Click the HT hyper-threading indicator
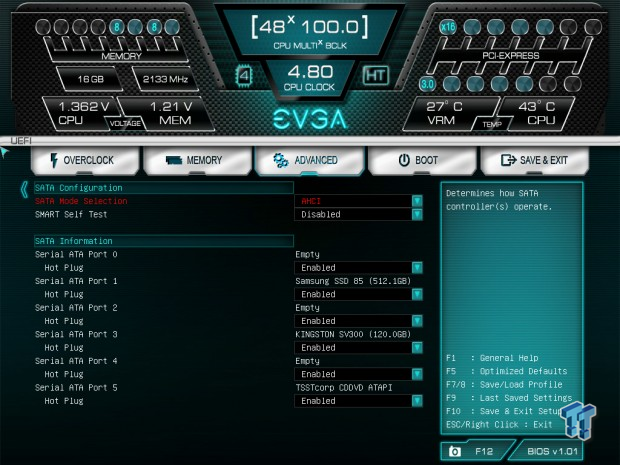The height and width of the screenshot is (465, 620). click(x=375, y=75)
